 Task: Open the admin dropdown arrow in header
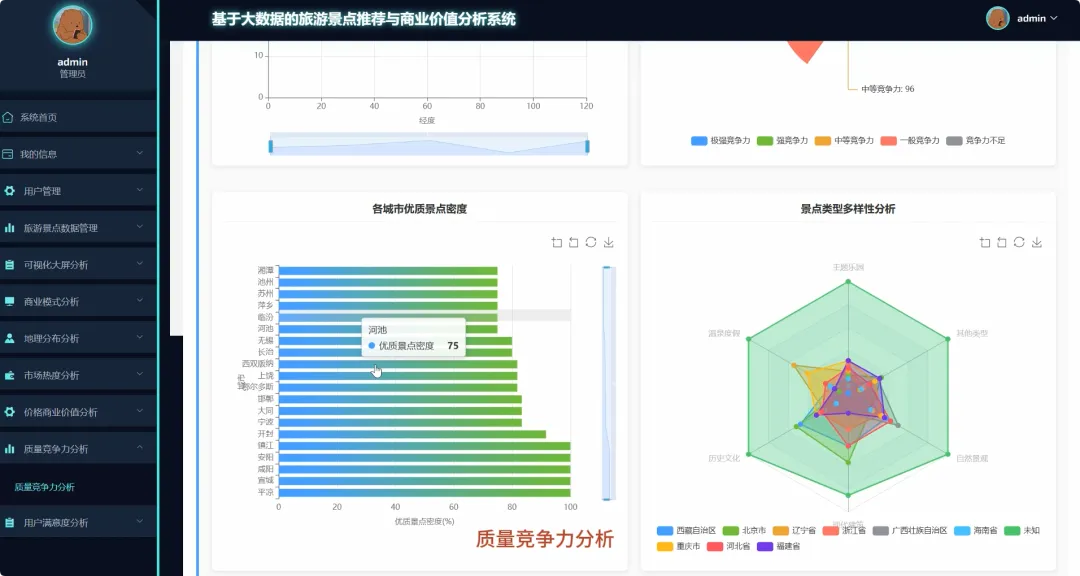point(1054,19)
